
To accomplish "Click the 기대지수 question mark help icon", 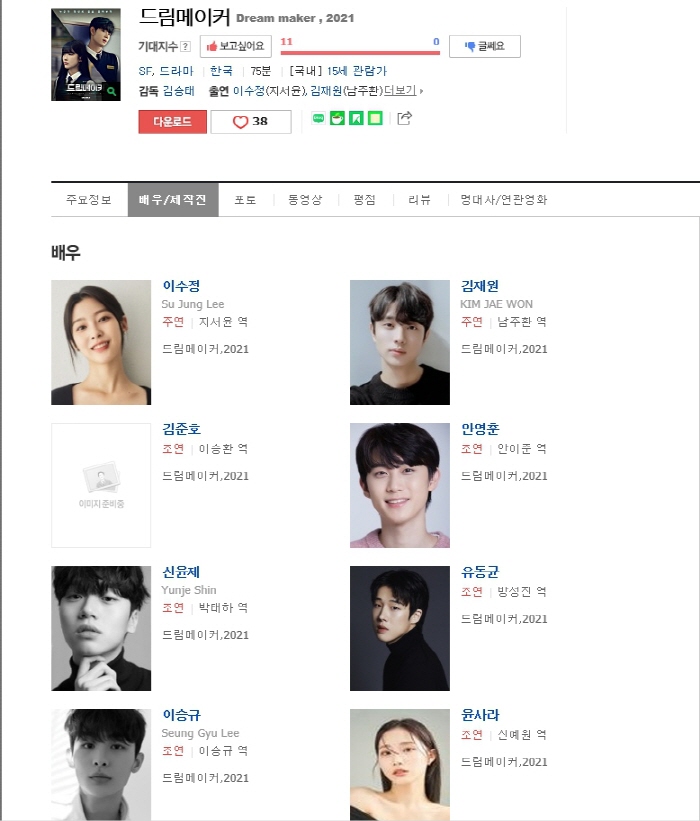I will point(185,47).
